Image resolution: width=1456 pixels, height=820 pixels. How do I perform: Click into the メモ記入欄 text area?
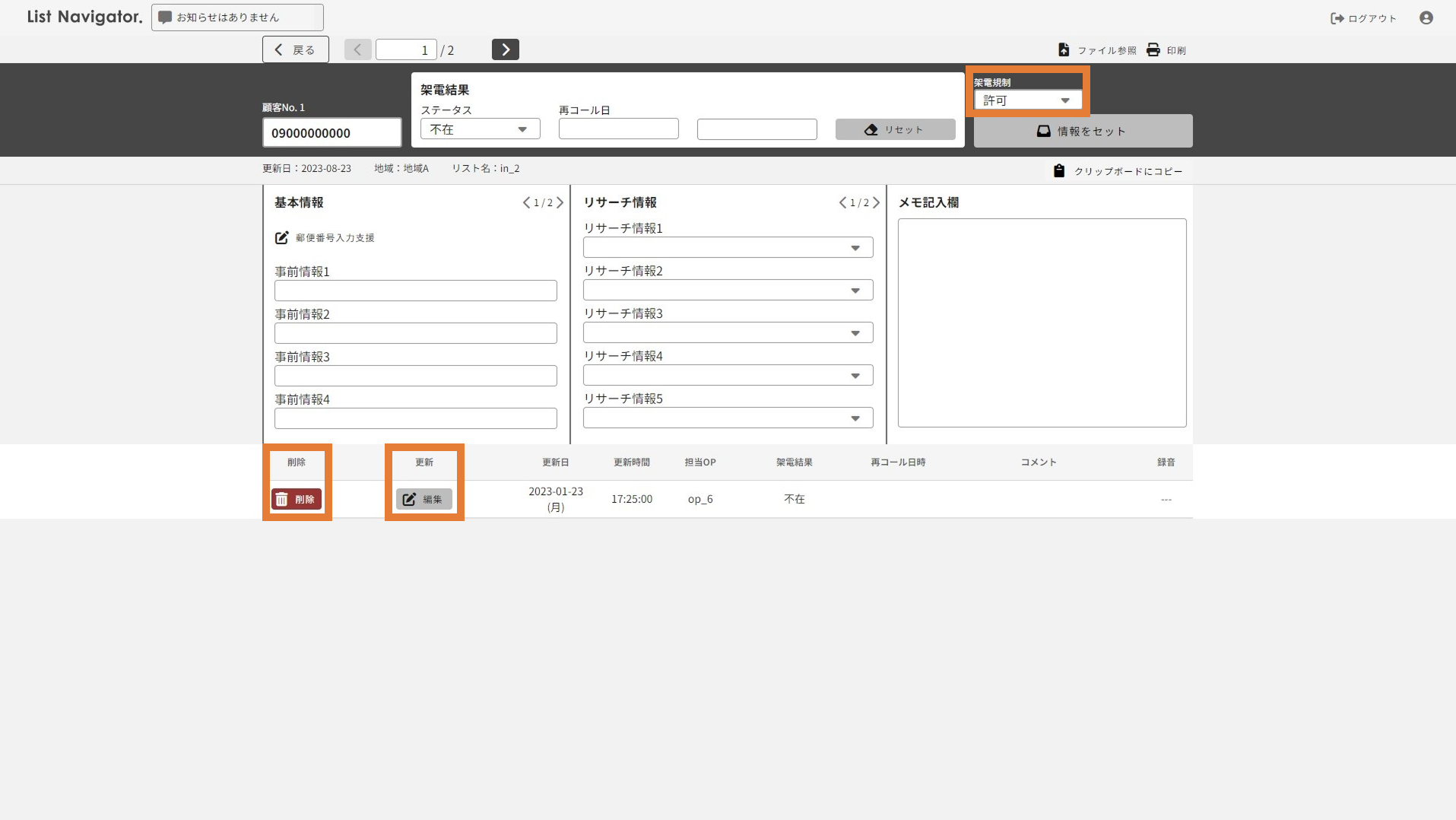coord(1041,323)
